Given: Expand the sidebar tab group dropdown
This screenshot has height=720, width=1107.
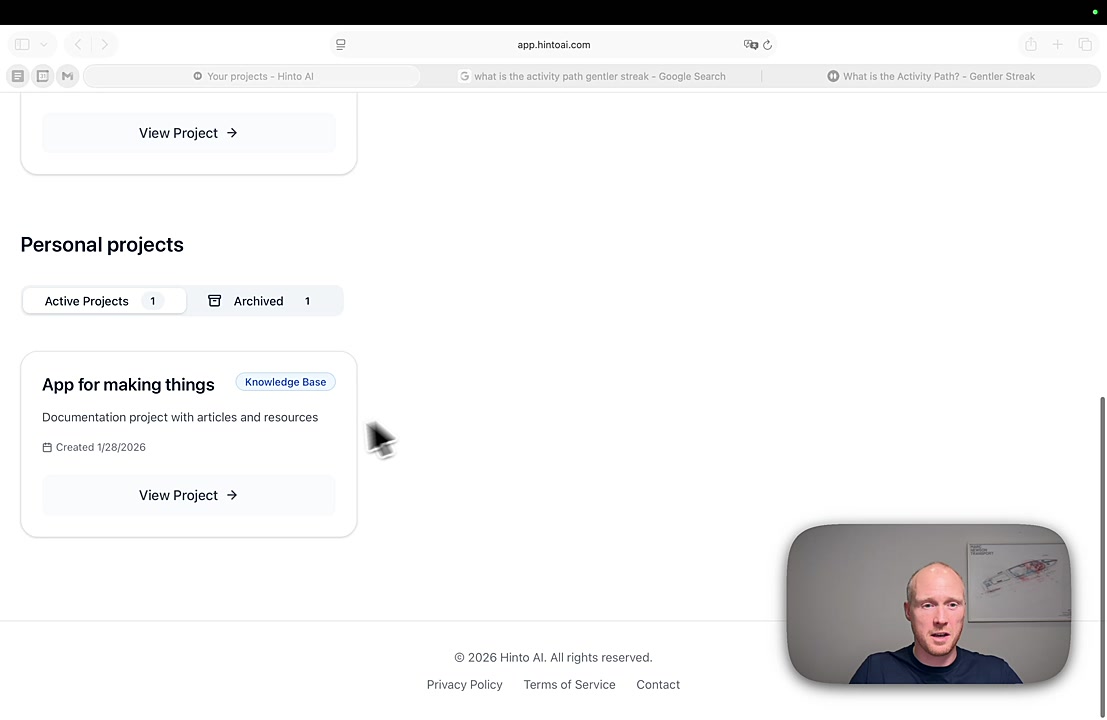Looking at the screenshot, I should (x=43, y=44).
